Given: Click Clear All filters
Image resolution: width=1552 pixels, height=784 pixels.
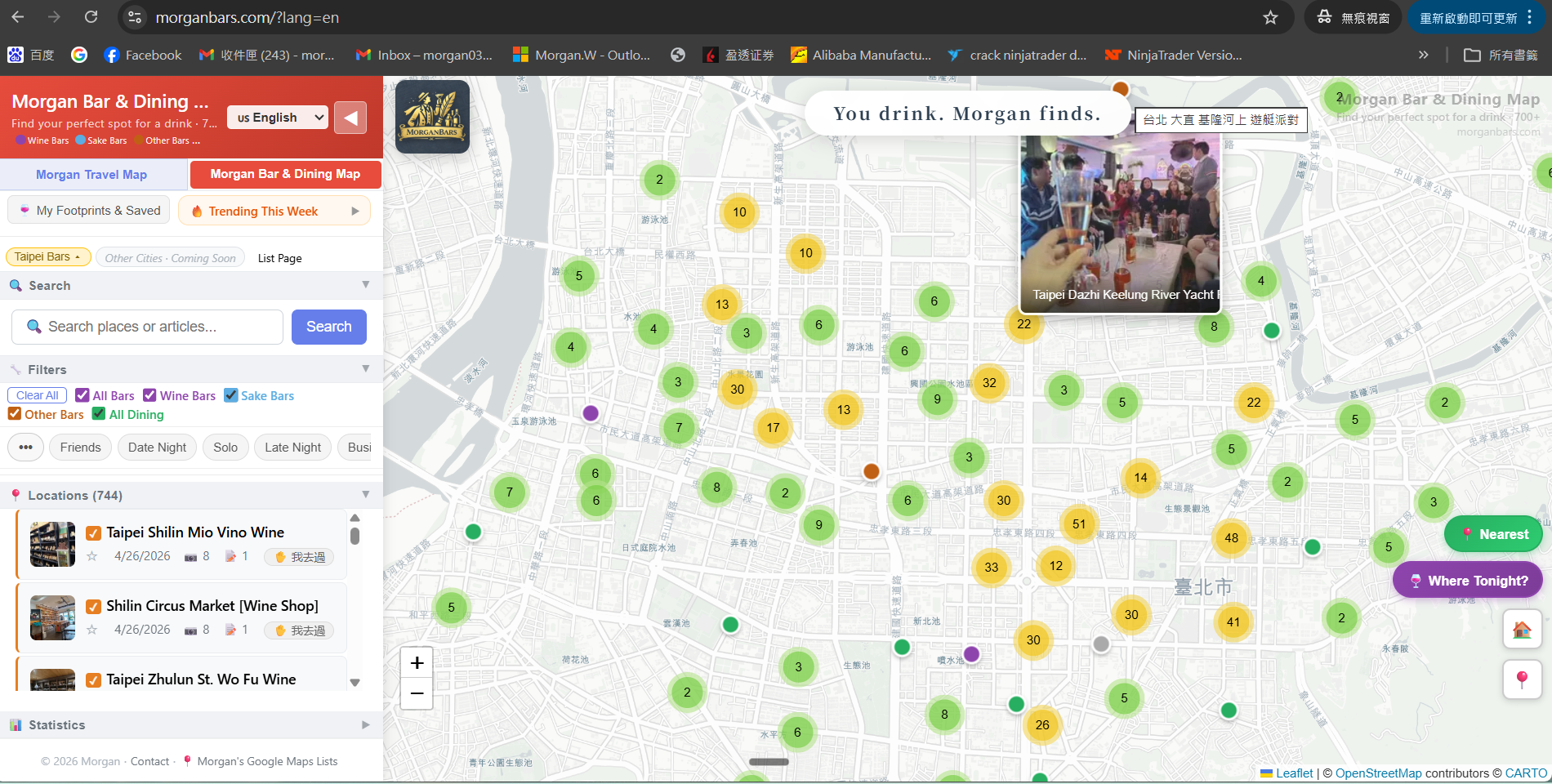Looking at the screenshot, I should click(38, 395).
